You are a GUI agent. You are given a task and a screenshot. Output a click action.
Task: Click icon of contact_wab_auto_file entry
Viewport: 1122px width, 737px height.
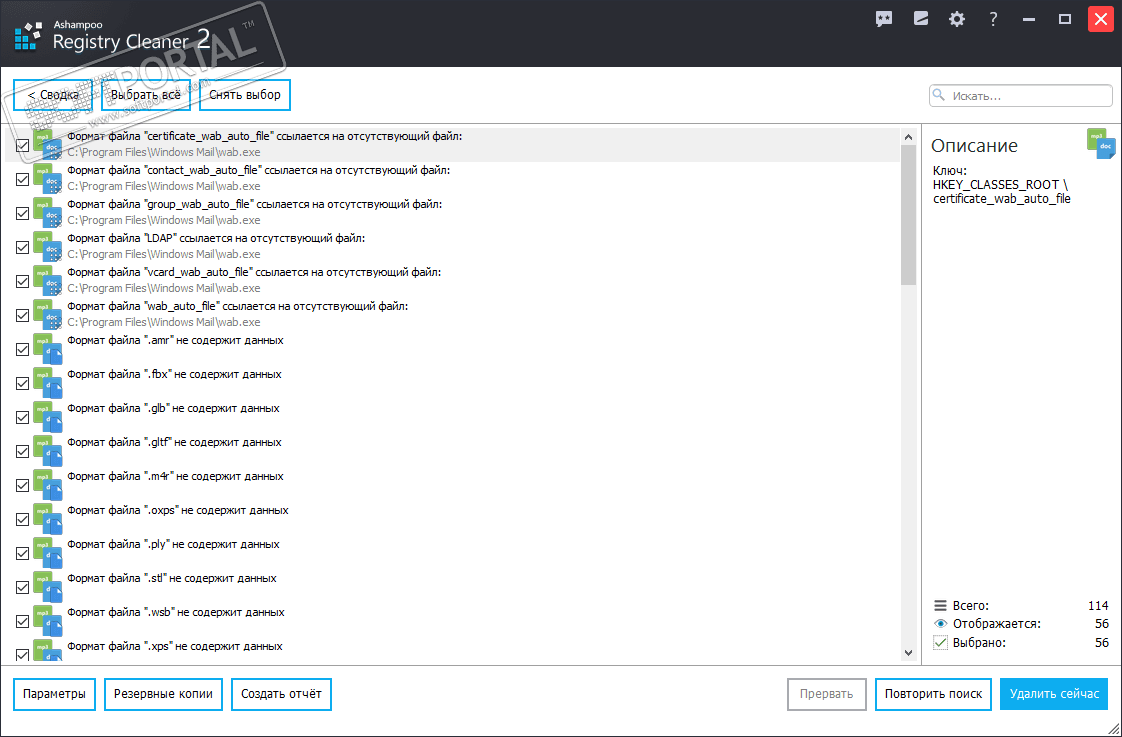48,179
